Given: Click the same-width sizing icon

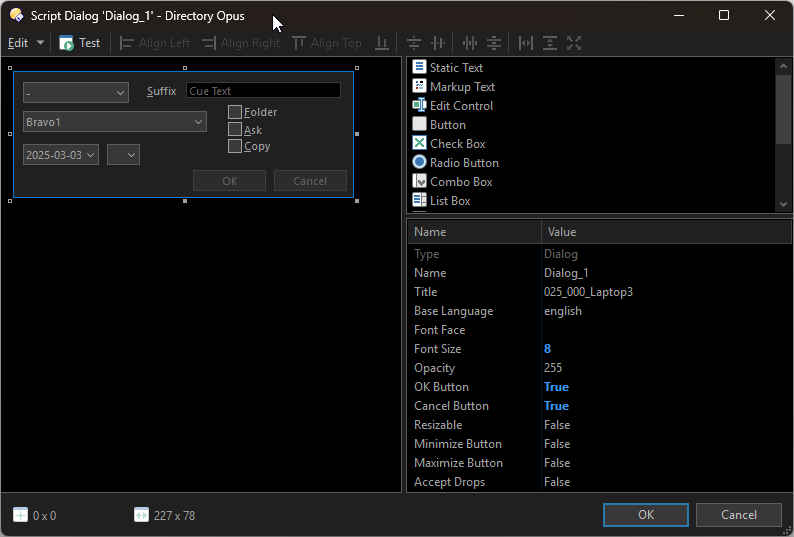Looking at the screenshot, I should pyautogui.click(x=526, y=43).
